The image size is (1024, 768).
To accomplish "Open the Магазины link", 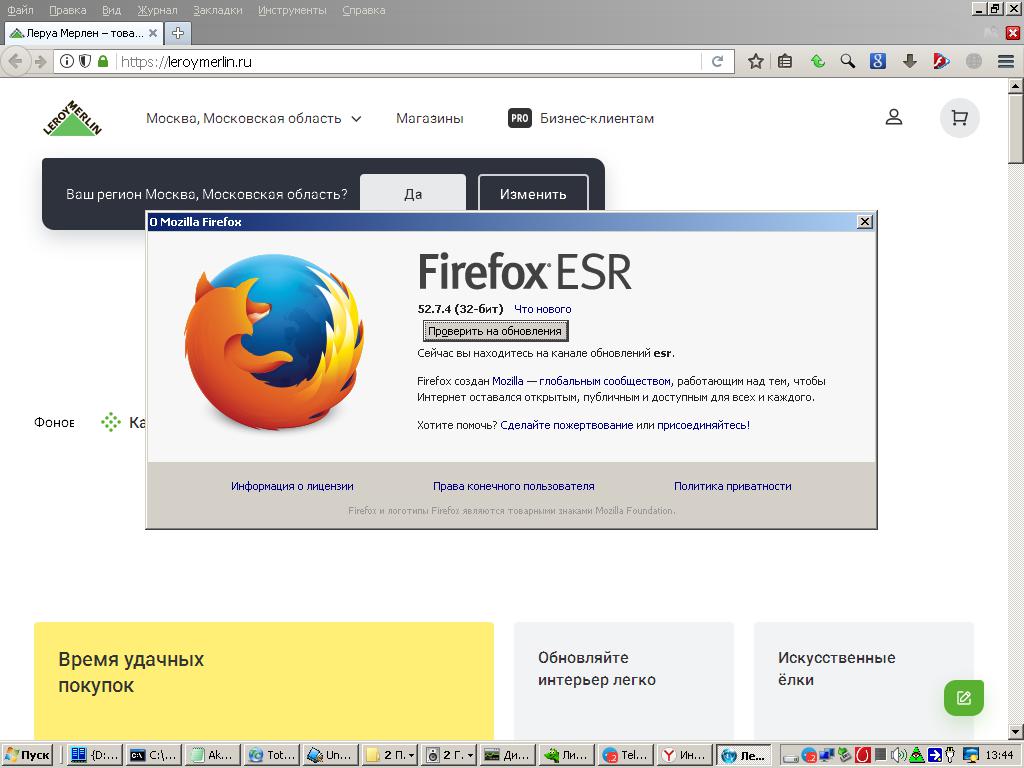I will point(430,118).
